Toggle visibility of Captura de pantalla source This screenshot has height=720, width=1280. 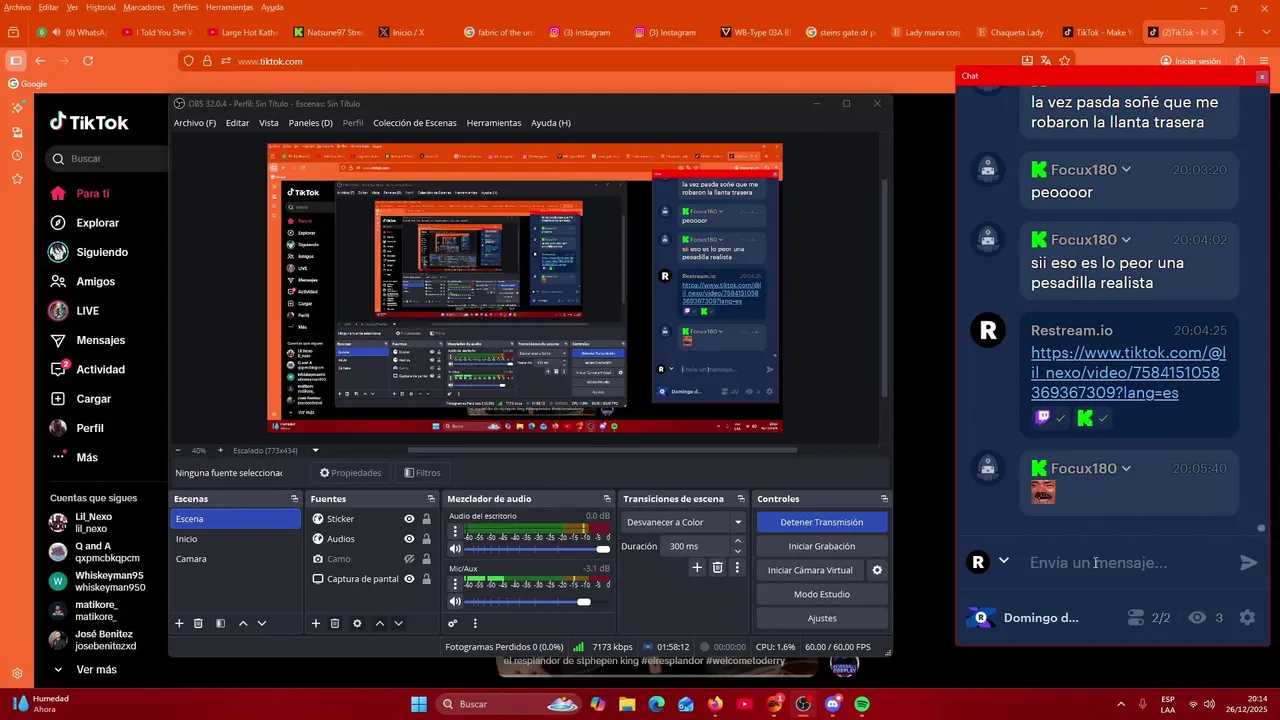[409, 579]
